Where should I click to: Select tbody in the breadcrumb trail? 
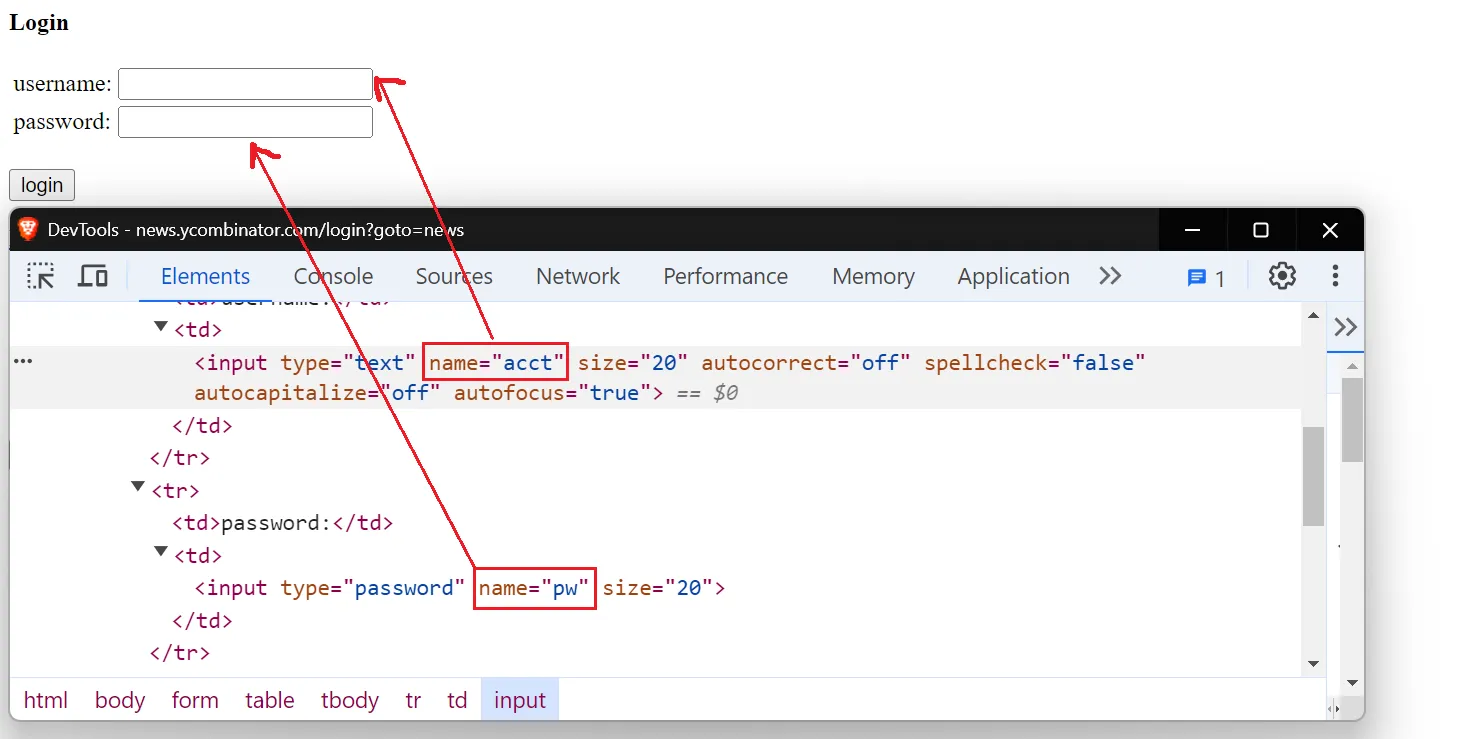point(350,700)
